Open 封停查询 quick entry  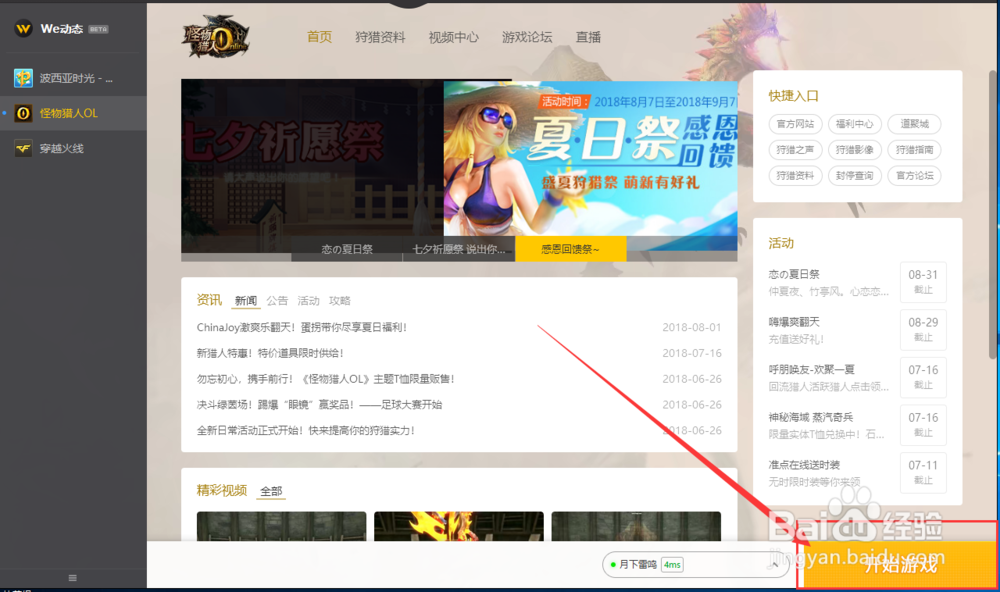(857, 175)
